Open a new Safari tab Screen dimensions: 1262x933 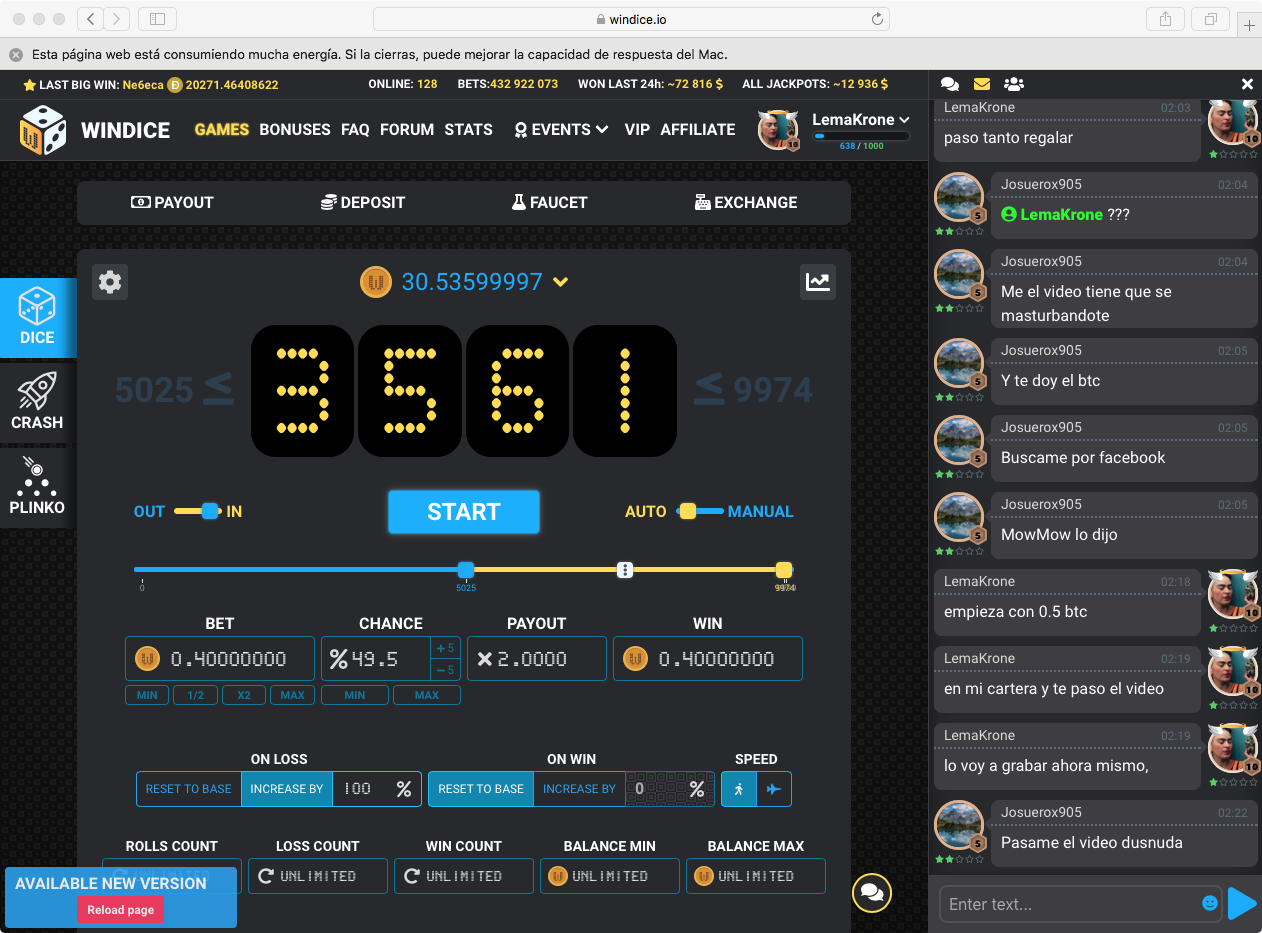pyautogui.click(x=1249, y=25)
